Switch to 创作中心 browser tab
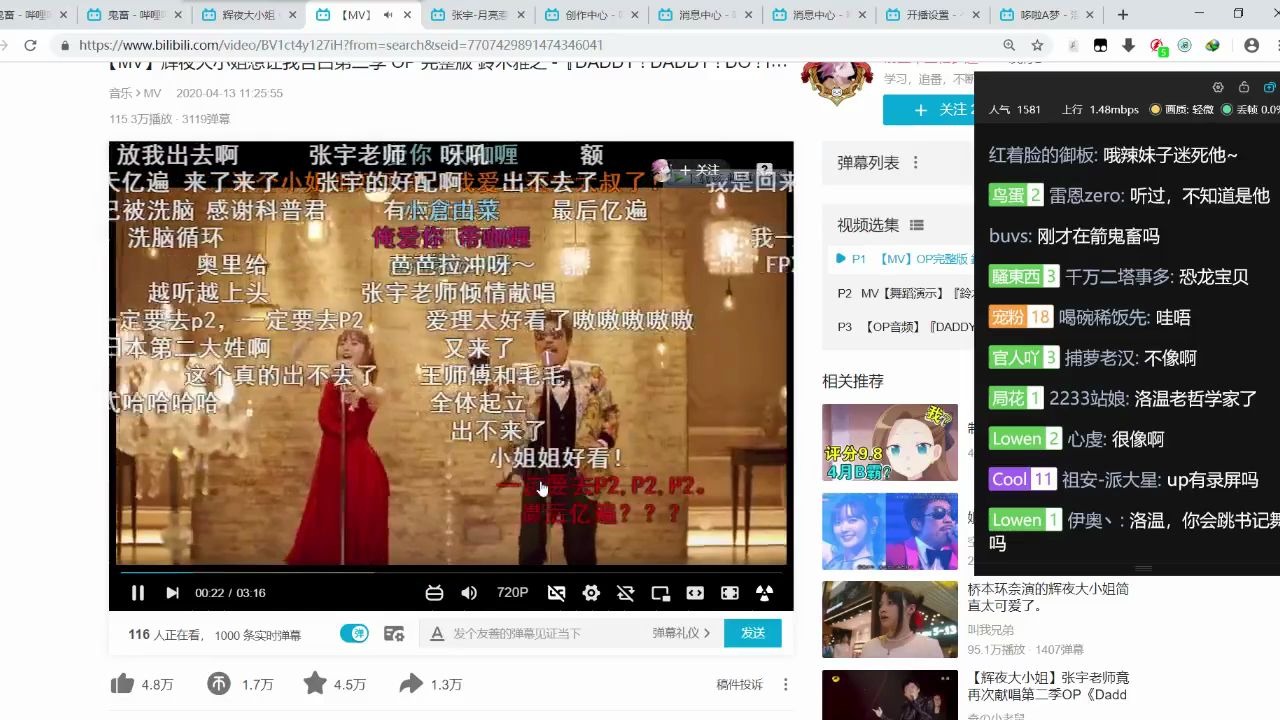Viewport: 1280px width, 720px height. point(593,15)
